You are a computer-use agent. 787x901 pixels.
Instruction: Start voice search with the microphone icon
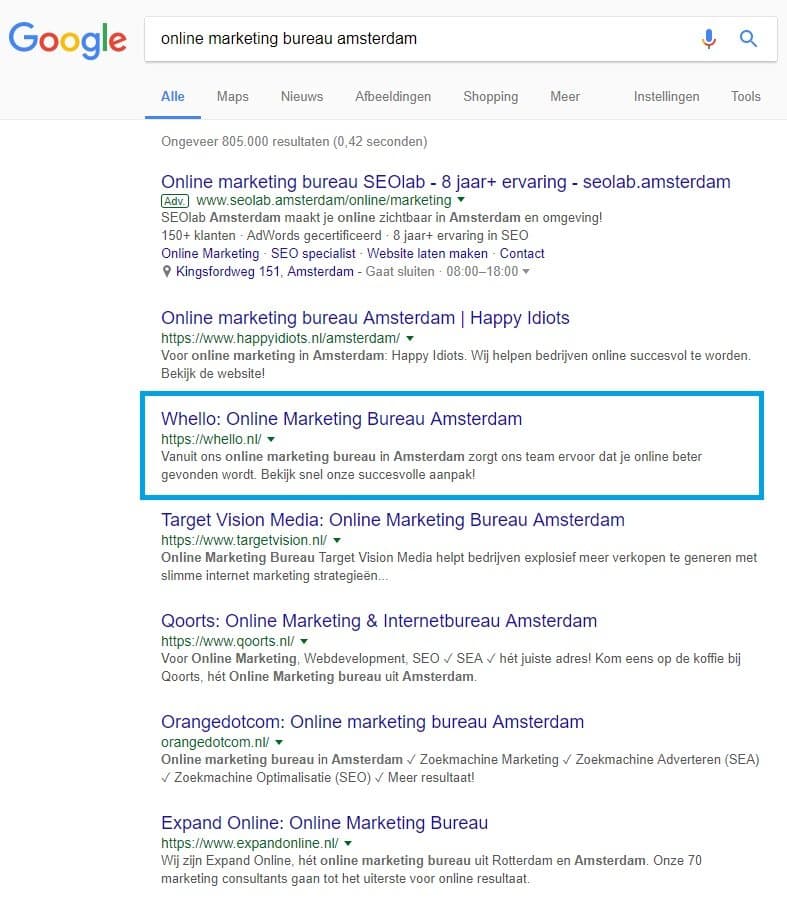pos(709,38)
